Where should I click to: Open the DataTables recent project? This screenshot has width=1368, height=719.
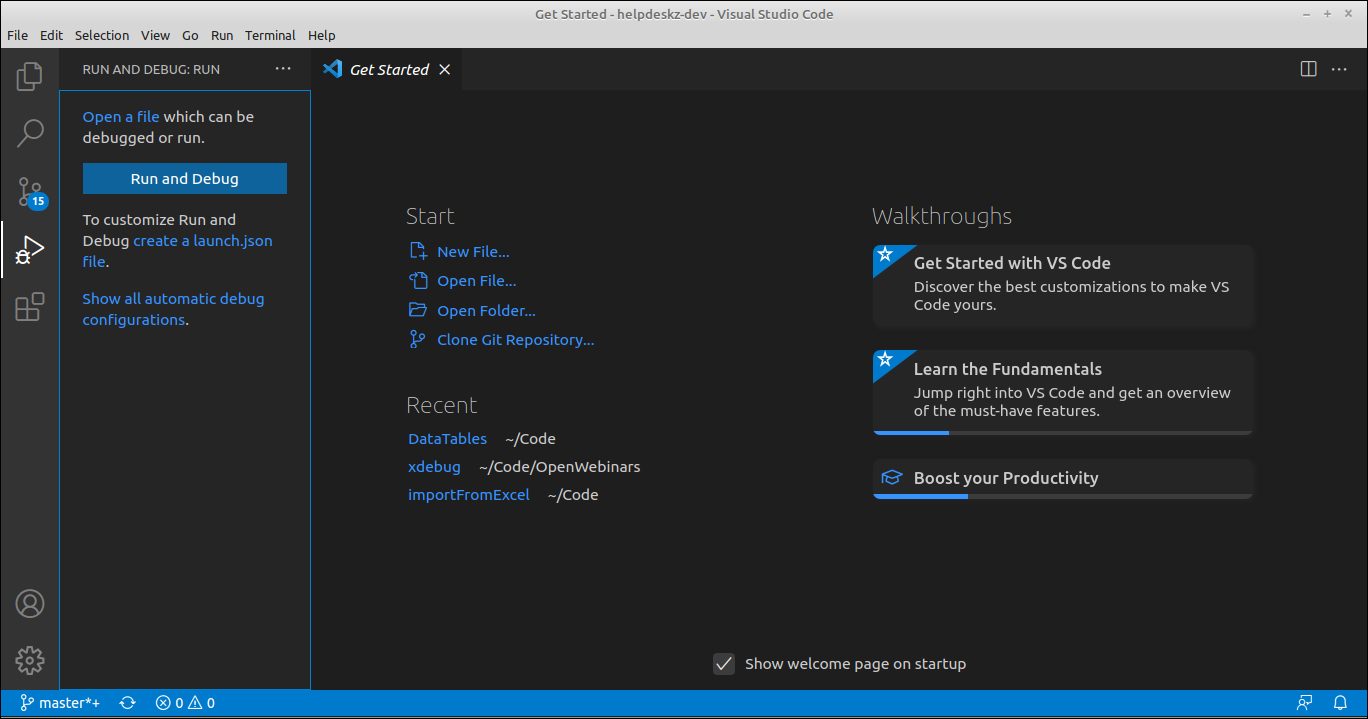(447, 438)
